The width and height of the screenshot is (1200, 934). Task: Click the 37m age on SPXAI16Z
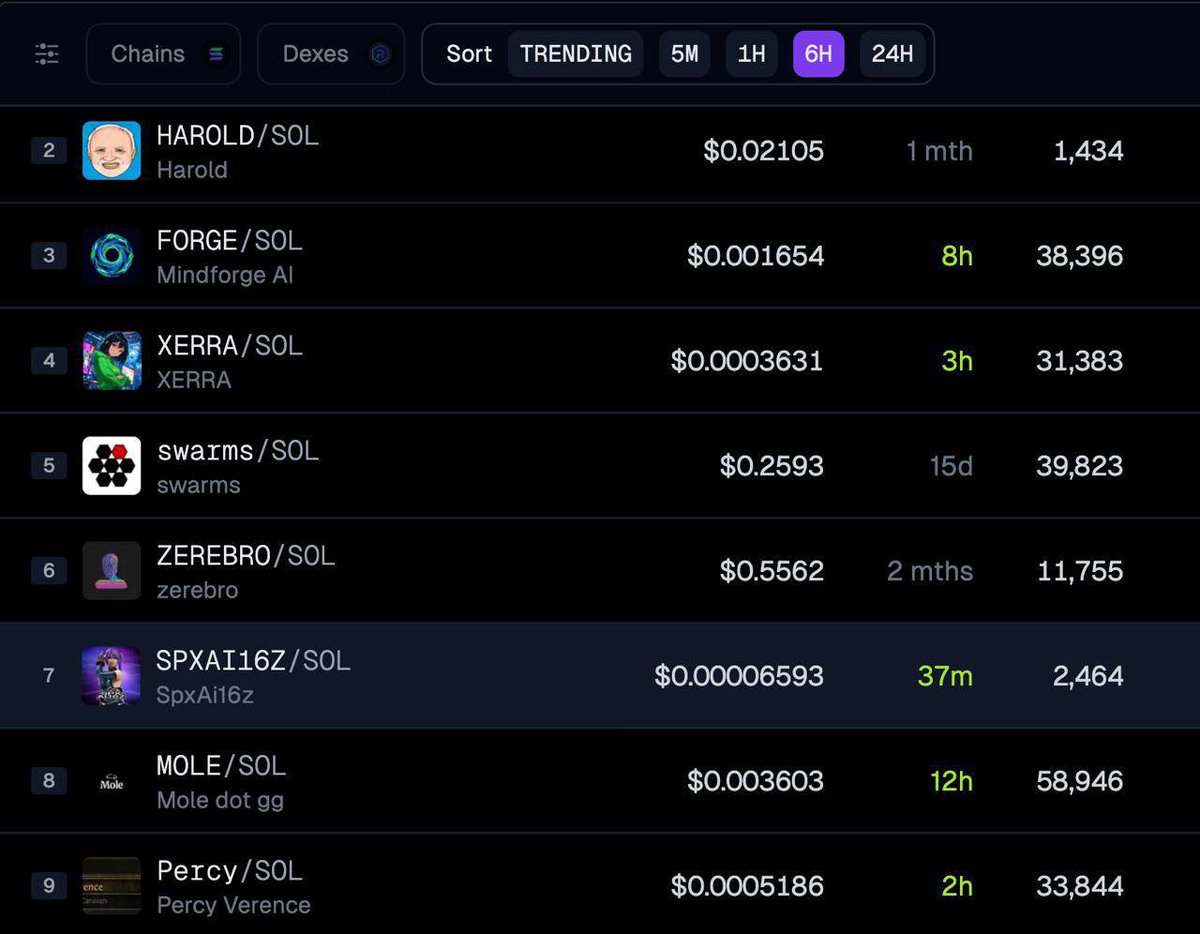pos(945,676)
